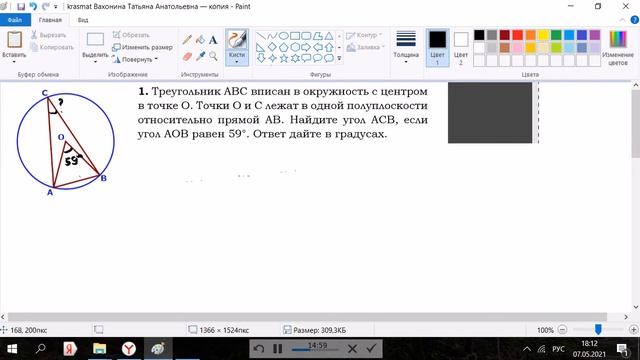
Task: Collapse the ribbon with the chevron
Action: (622, 20)
